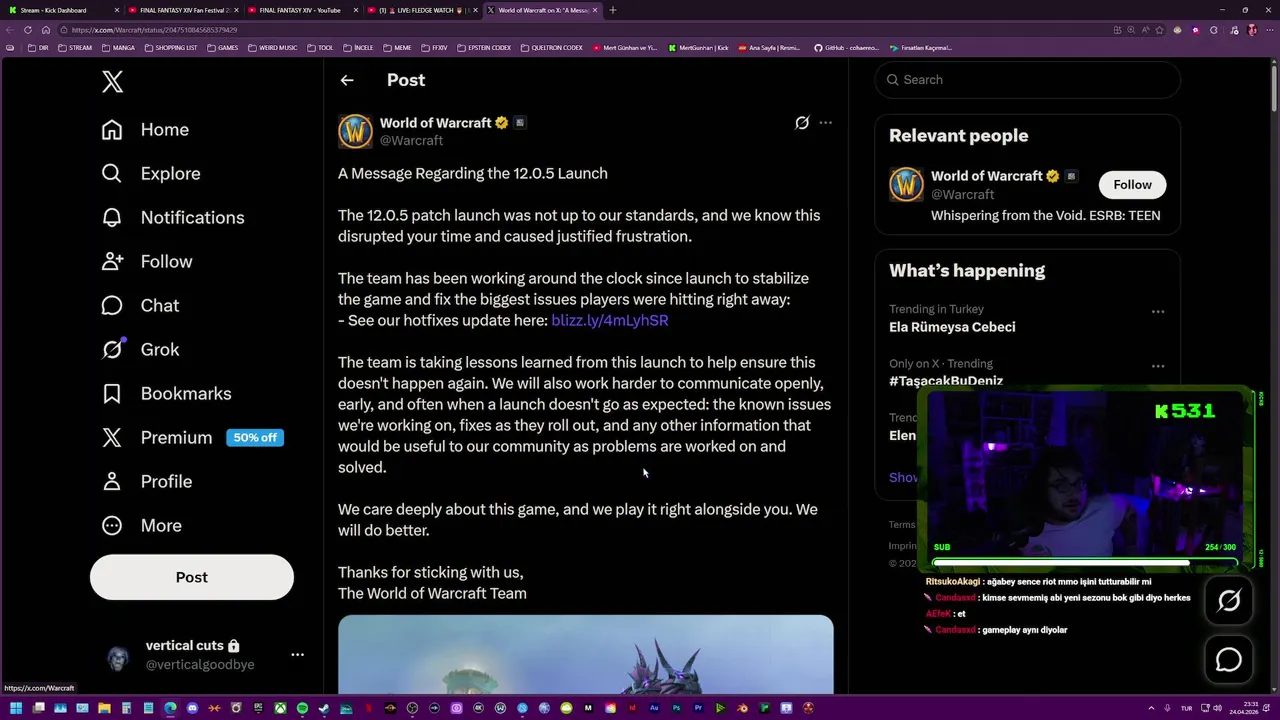Open File Explorer from the taskbar

click(104, 708)
